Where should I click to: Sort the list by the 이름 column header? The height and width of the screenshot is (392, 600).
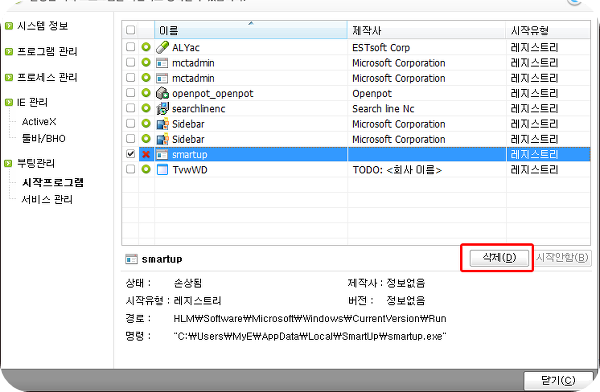click(x=251, y=30)
